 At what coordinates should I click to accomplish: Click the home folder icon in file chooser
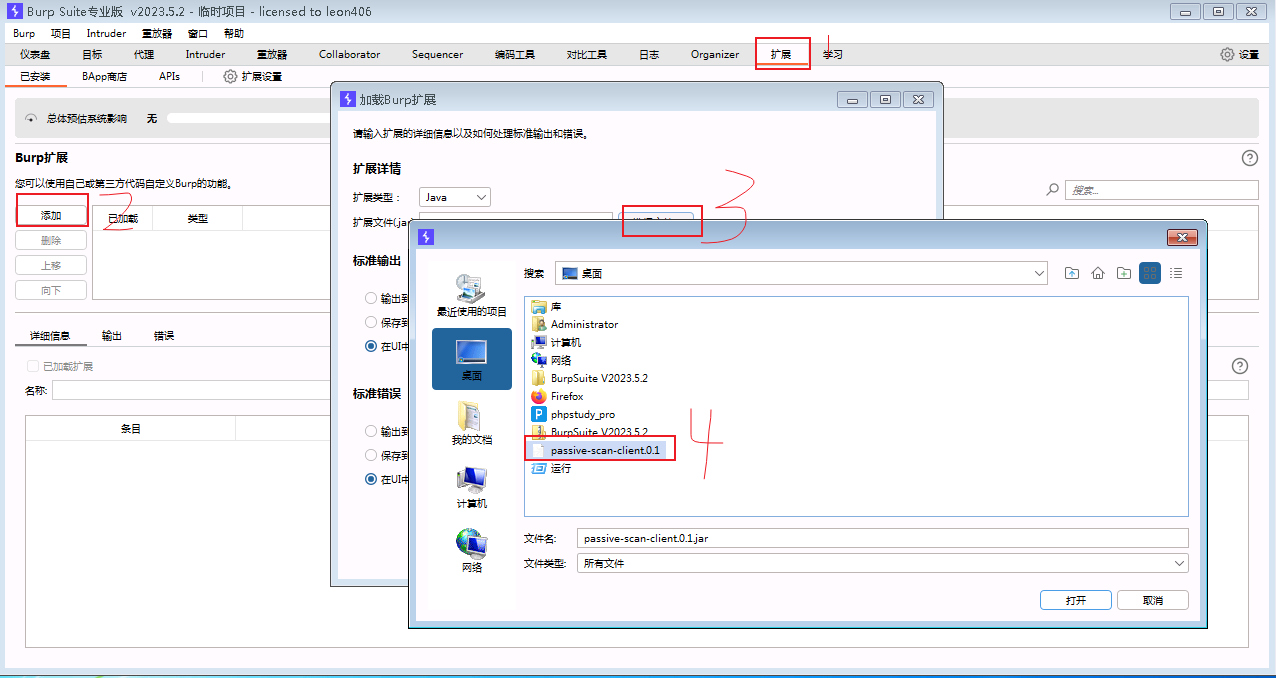(1098, 273)
